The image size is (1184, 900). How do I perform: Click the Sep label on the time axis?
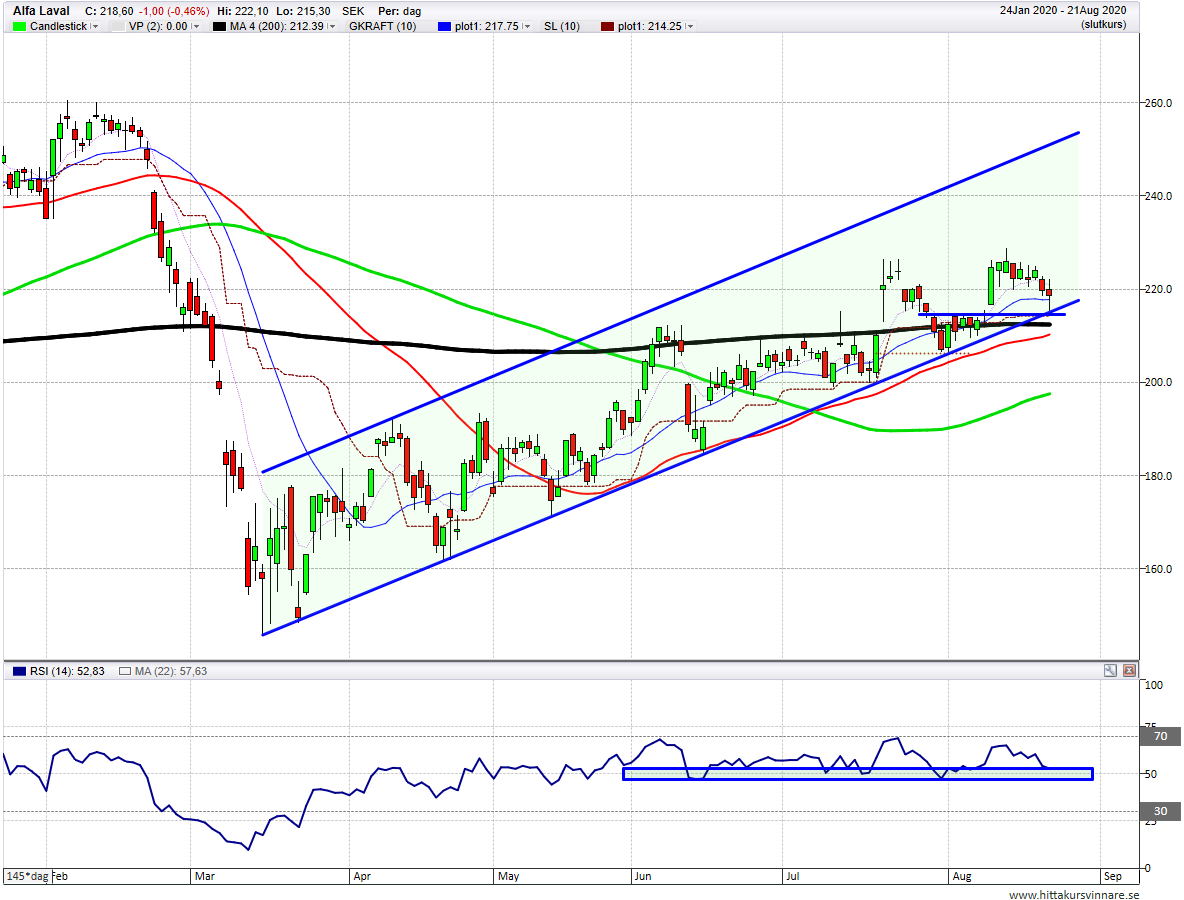point(1112,877)
